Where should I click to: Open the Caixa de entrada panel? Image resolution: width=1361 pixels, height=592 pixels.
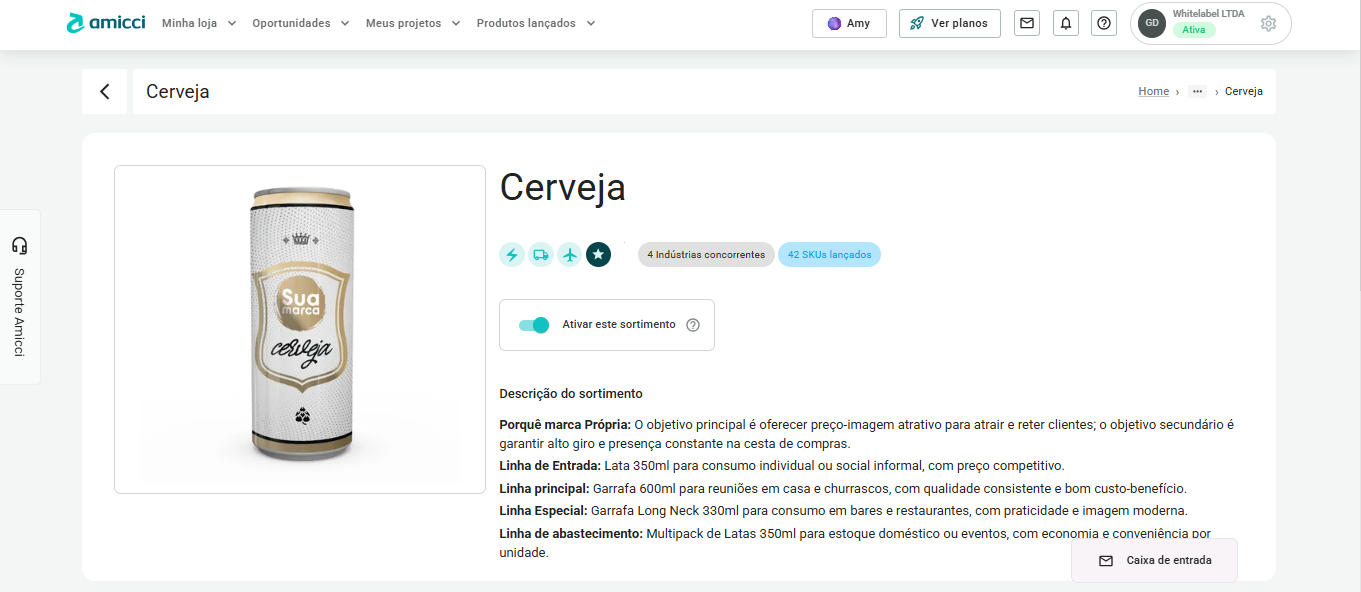pyautogui.click(x=1154, y=560)
